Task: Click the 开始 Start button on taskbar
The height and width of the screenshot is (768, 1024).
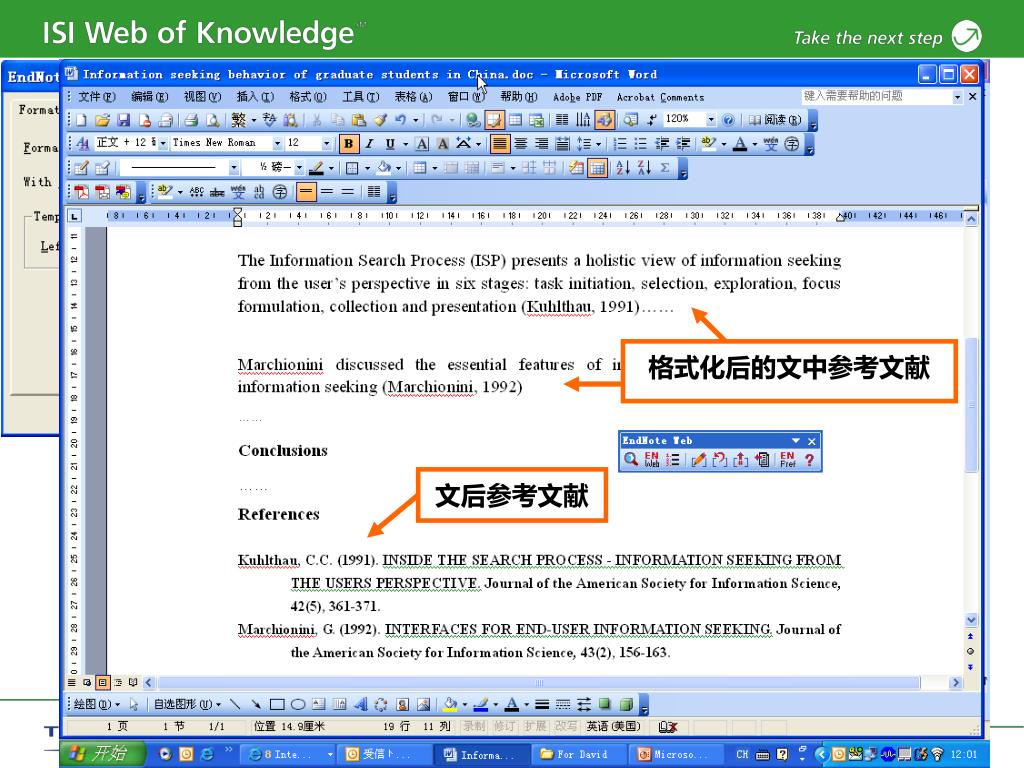Action: pos(103,754)
